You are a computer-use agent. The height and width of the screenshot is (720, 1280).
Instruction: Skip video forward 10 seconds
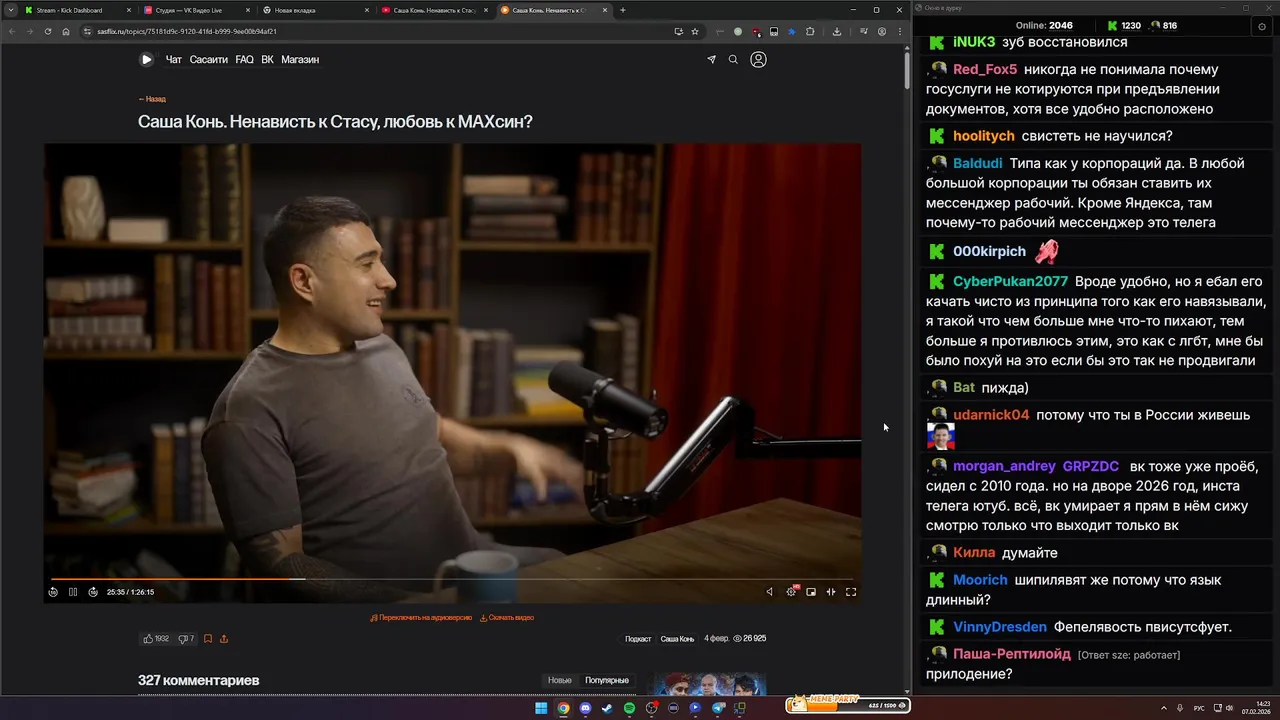pos(93,592)
